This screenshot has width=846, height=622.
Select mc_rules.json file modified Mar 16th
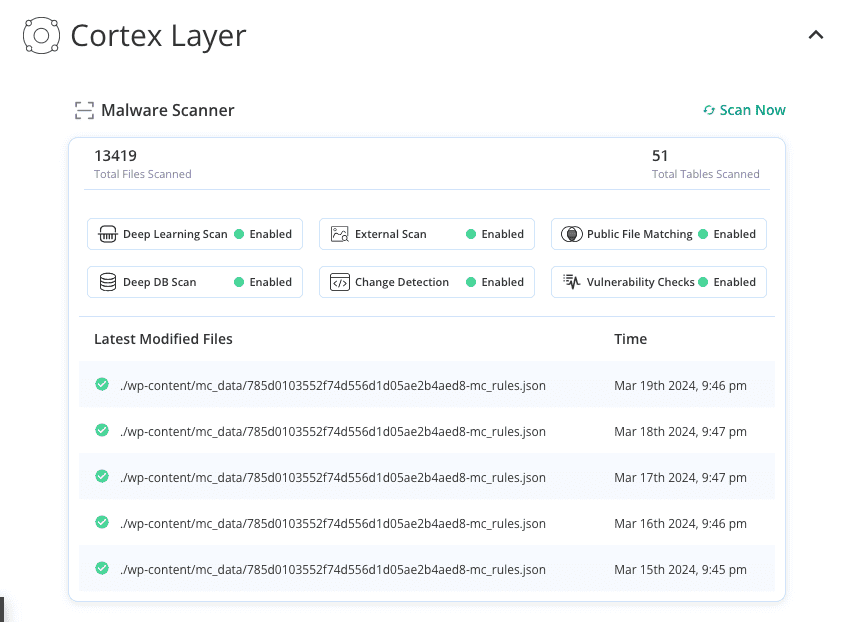point(333,523)
